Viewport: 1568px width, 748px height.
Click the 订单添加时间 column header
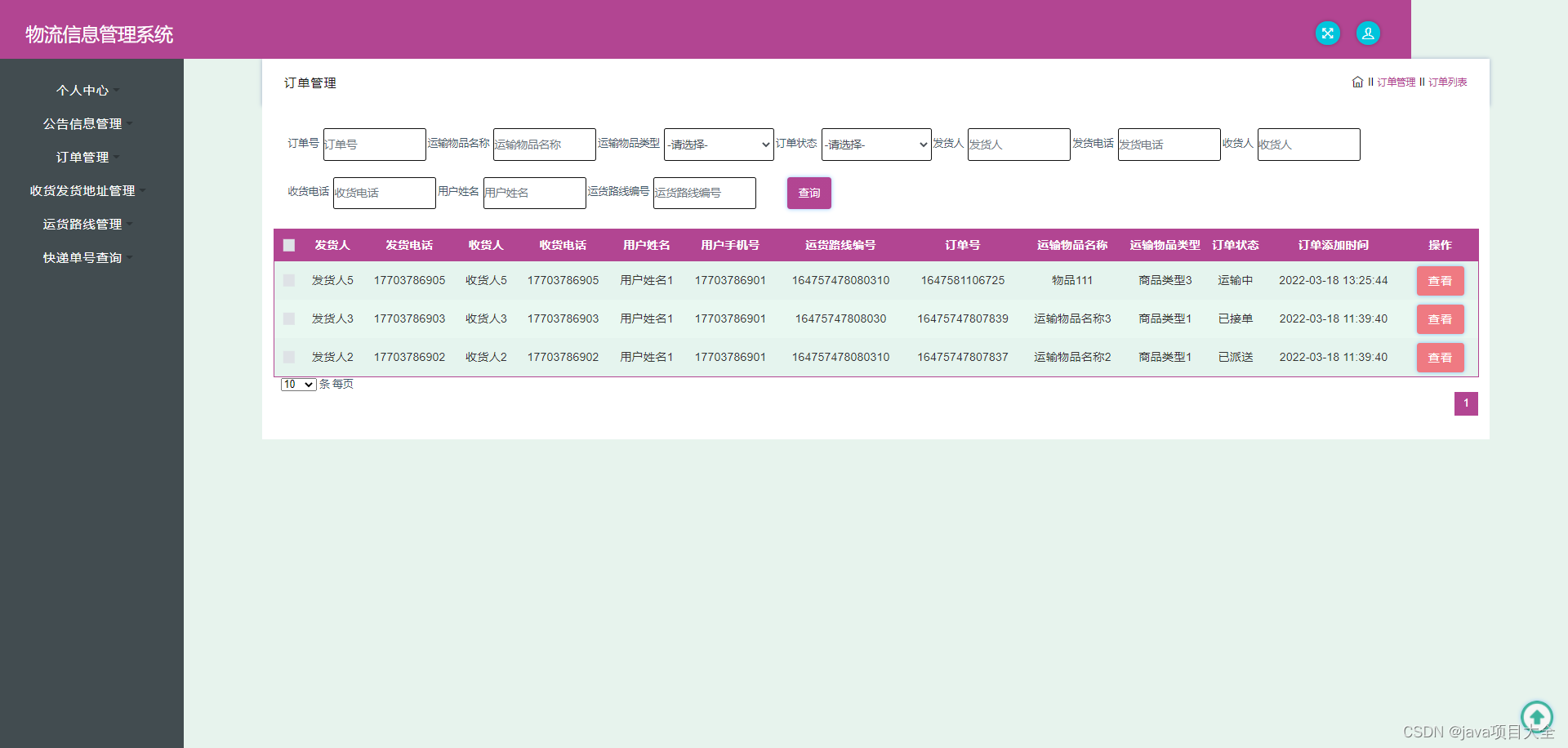coord(1334,245)
